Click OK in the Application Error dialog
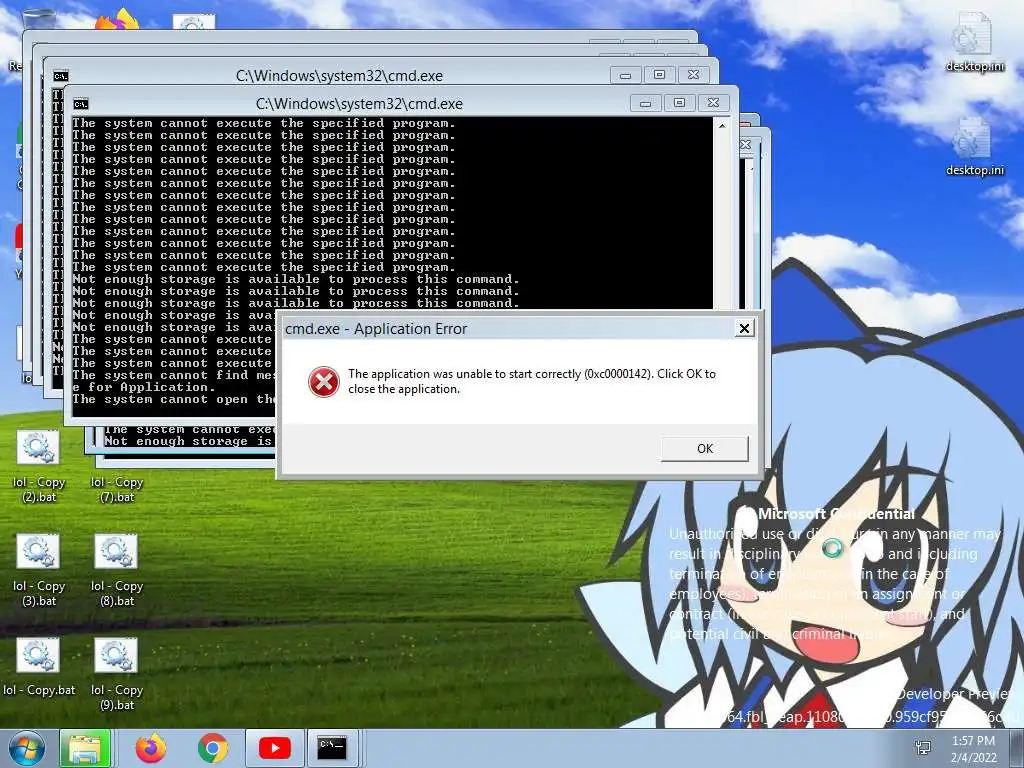This screenshot has width=1024, height=768. 705,449
